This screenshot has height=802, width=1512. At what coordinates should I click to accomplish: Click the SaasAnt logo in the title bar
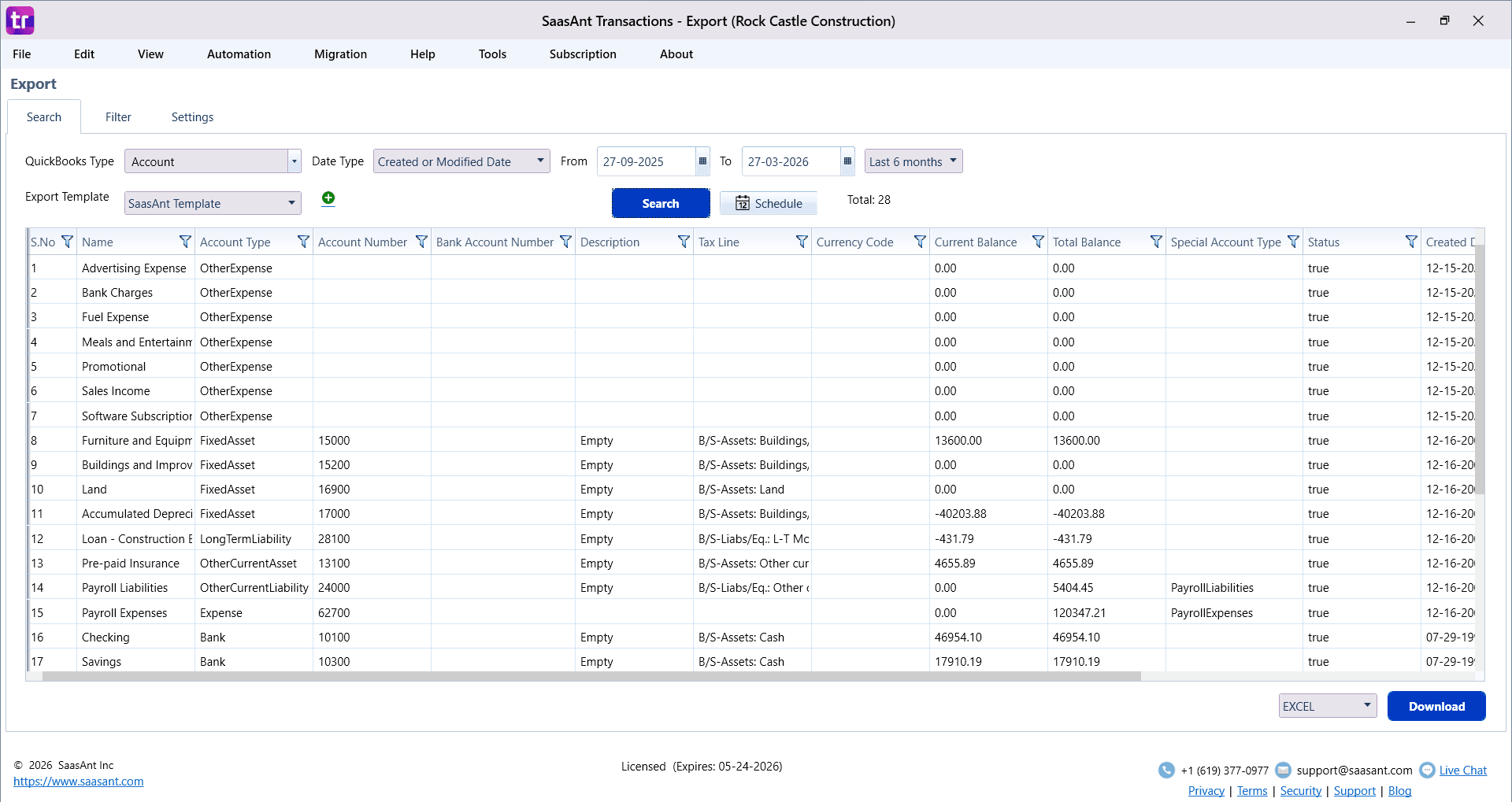point(20,20)
